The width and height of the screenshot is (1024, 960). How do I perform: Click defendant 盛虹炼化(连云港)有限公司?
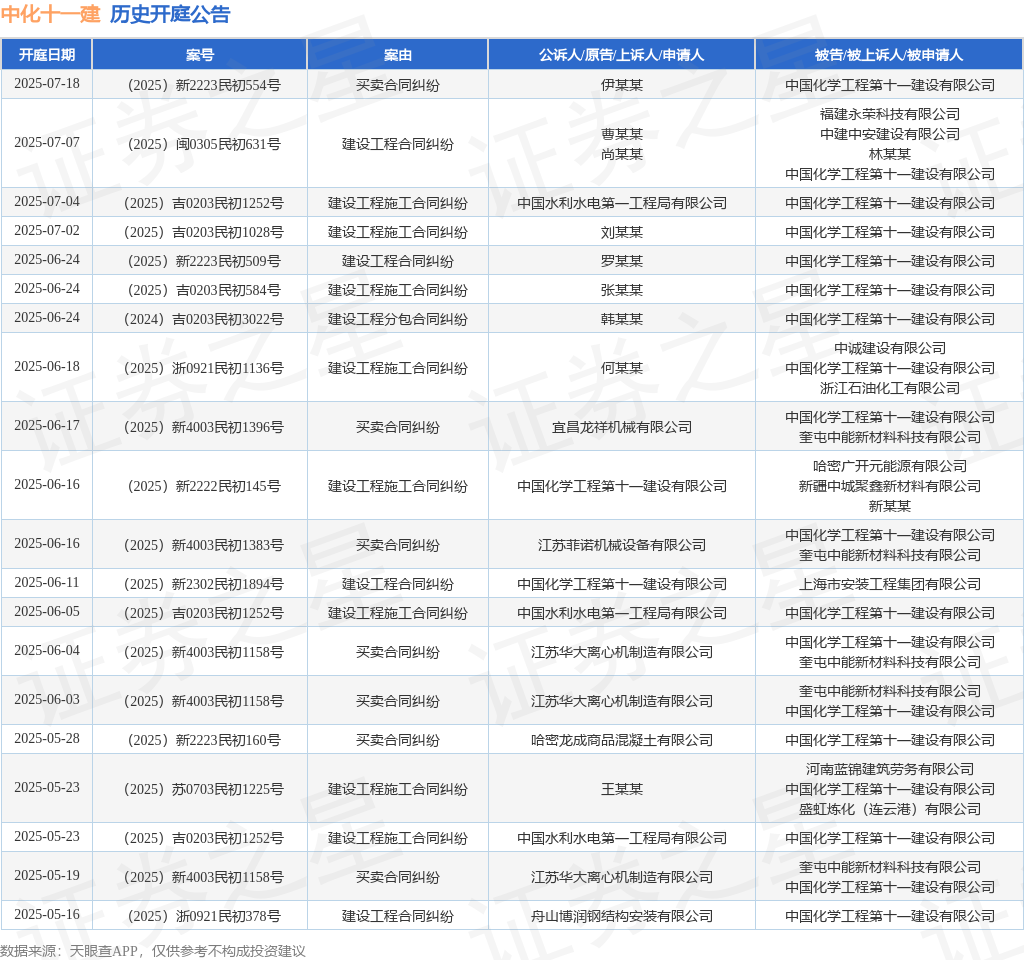889,808
